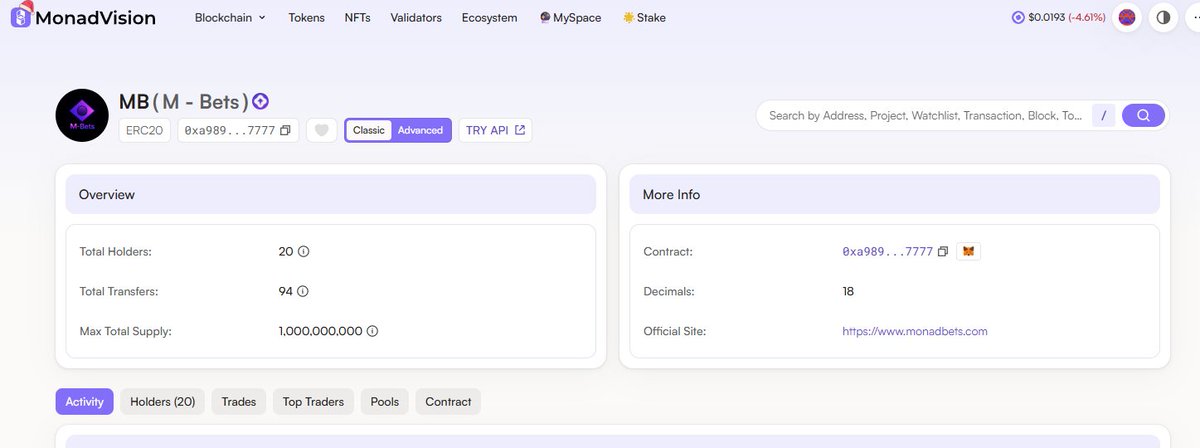Open the Contract tab

(x=448, y=402)
